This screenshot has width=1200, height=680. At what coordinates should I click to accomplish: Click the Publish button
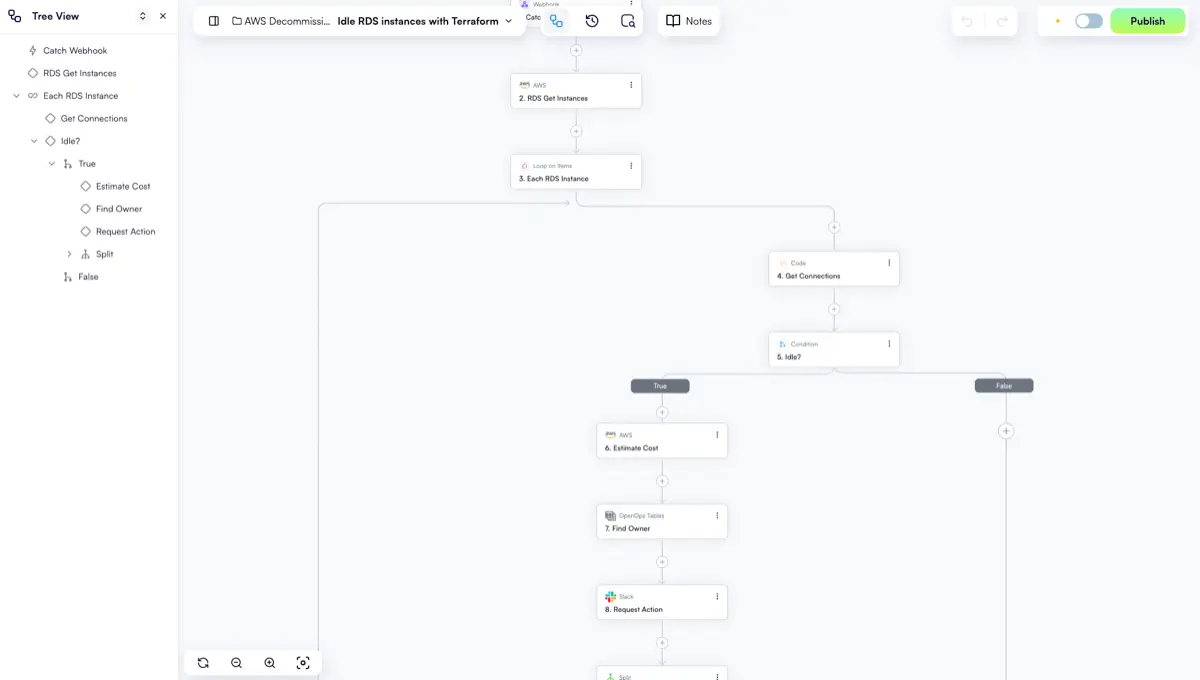click(1147, 20)
